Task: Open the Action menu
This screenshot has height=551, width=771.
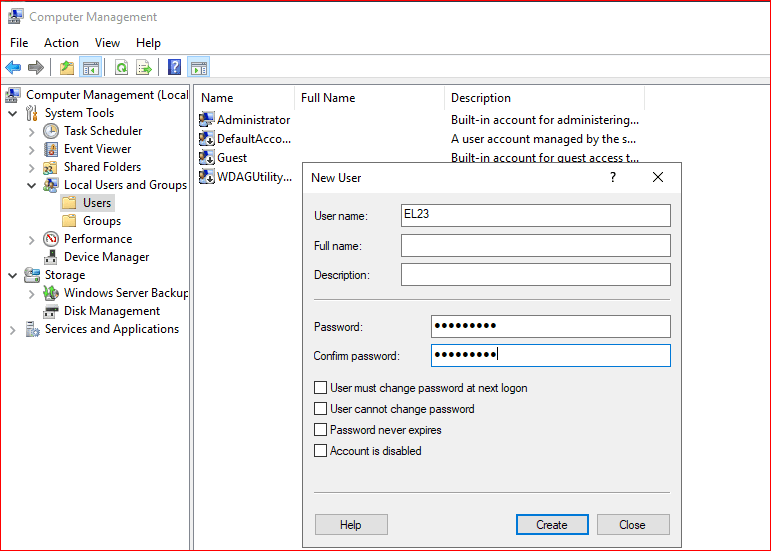Action: 61,43
